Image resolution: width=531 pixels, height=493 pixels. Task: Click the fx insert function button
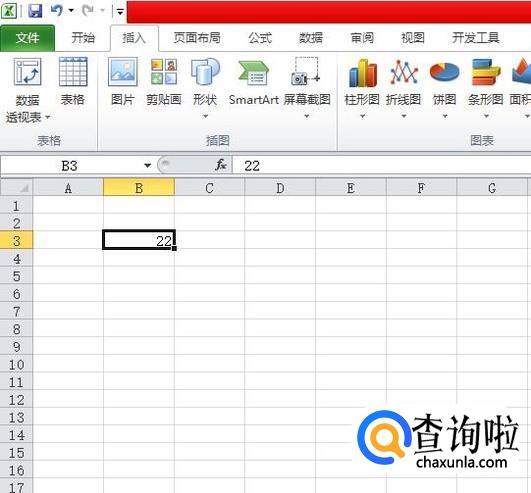pyautogui.click(x=221, y=165)
